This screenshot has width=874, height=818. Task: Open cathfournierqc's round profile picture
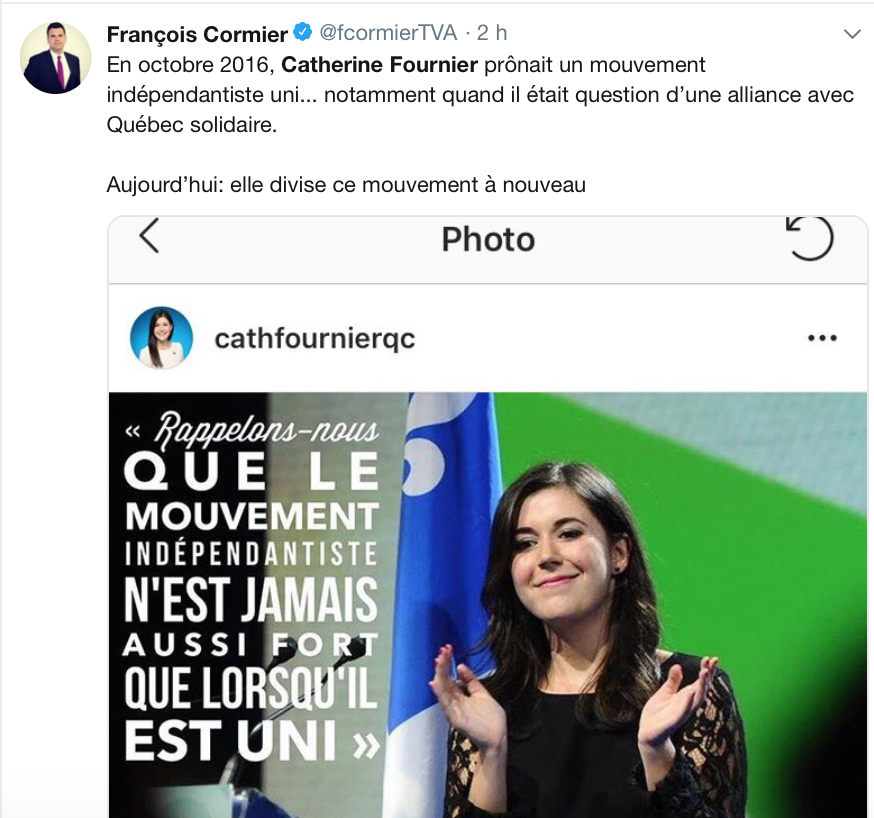point(161,338)
